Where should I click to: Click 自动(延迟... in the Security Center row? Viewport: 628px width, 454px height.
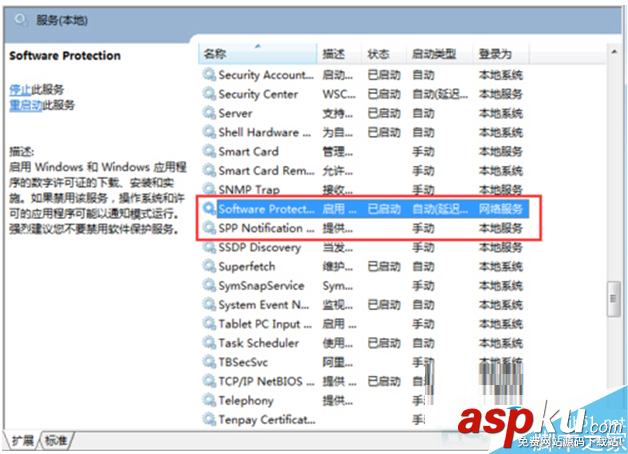coord(440,94)
